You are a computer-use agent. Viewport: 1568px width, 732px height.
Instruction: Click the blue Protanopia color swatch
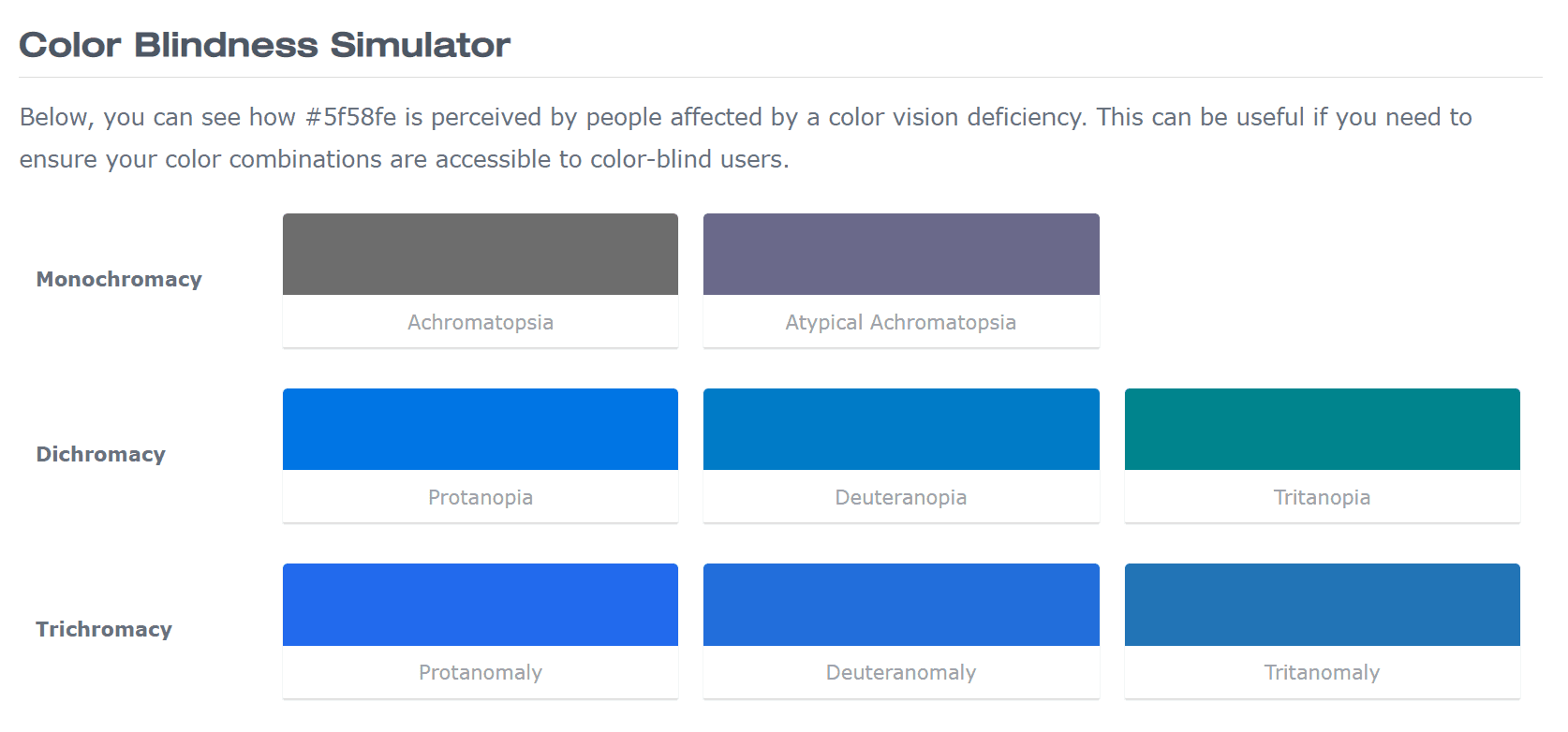(481, 429)
